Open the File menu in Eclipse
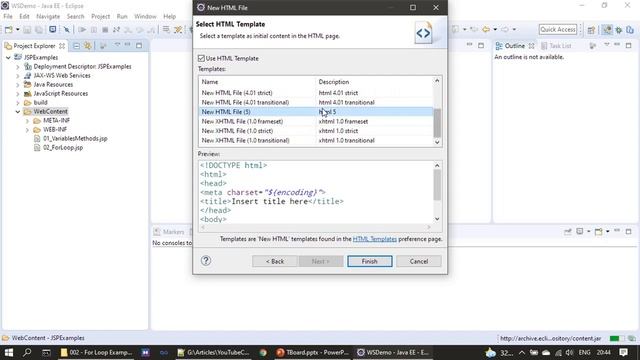Viewport: 640px width, 360px height. click(x=8, y=16)
